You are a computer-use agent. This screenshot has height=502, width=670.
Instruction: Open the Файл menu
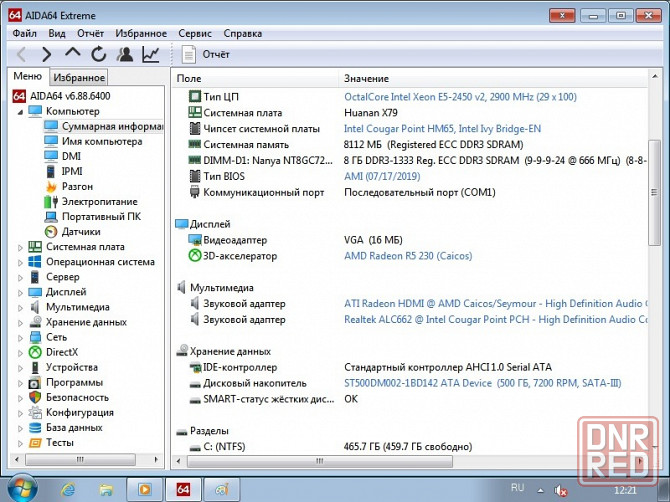(24, 33)
